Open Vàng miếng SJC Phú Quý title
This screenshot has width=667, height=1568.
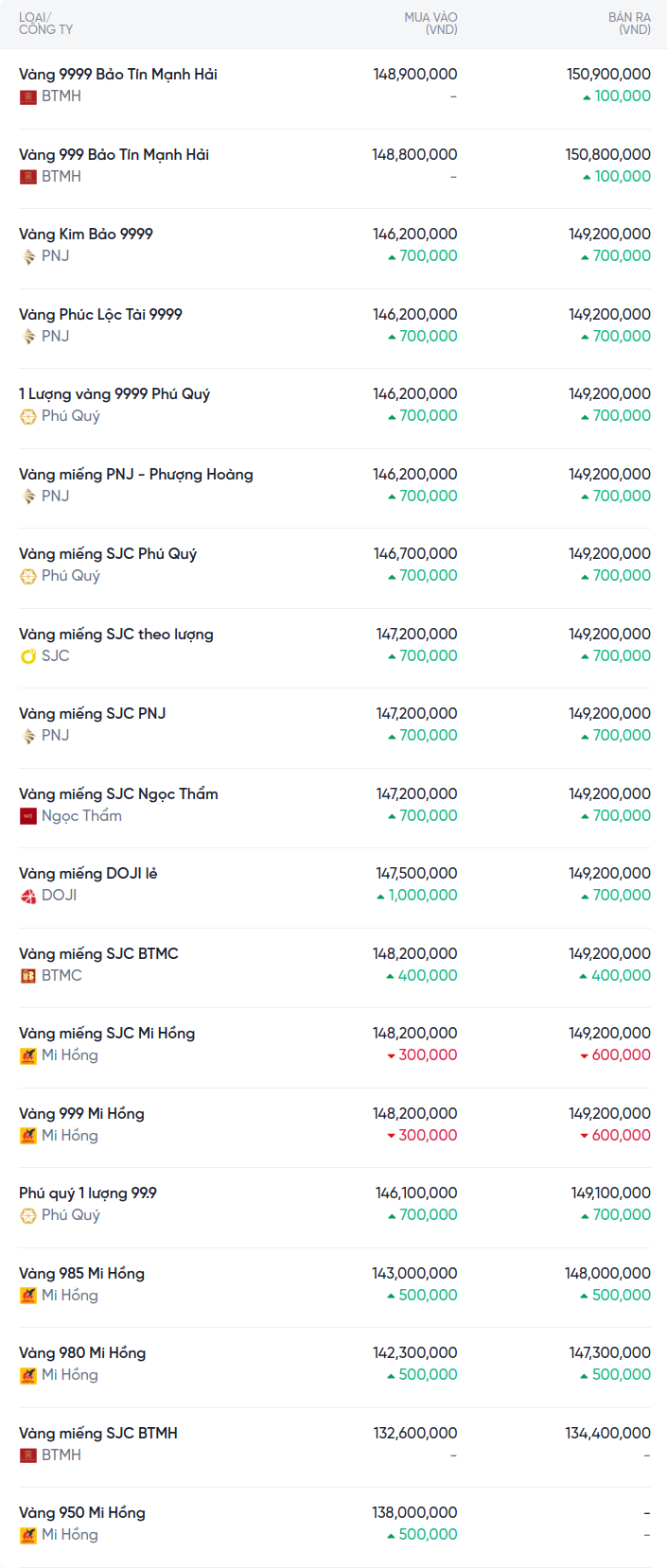(108, 553)
